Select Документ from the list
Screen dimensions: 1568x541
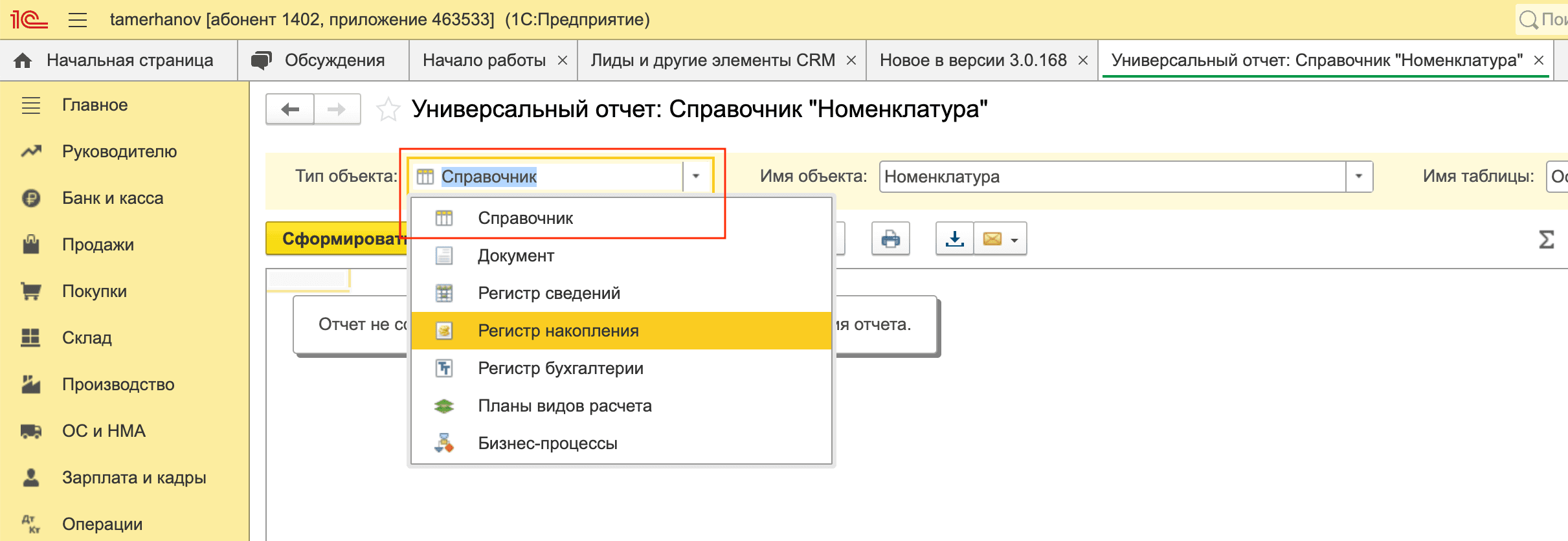point(621,256)
